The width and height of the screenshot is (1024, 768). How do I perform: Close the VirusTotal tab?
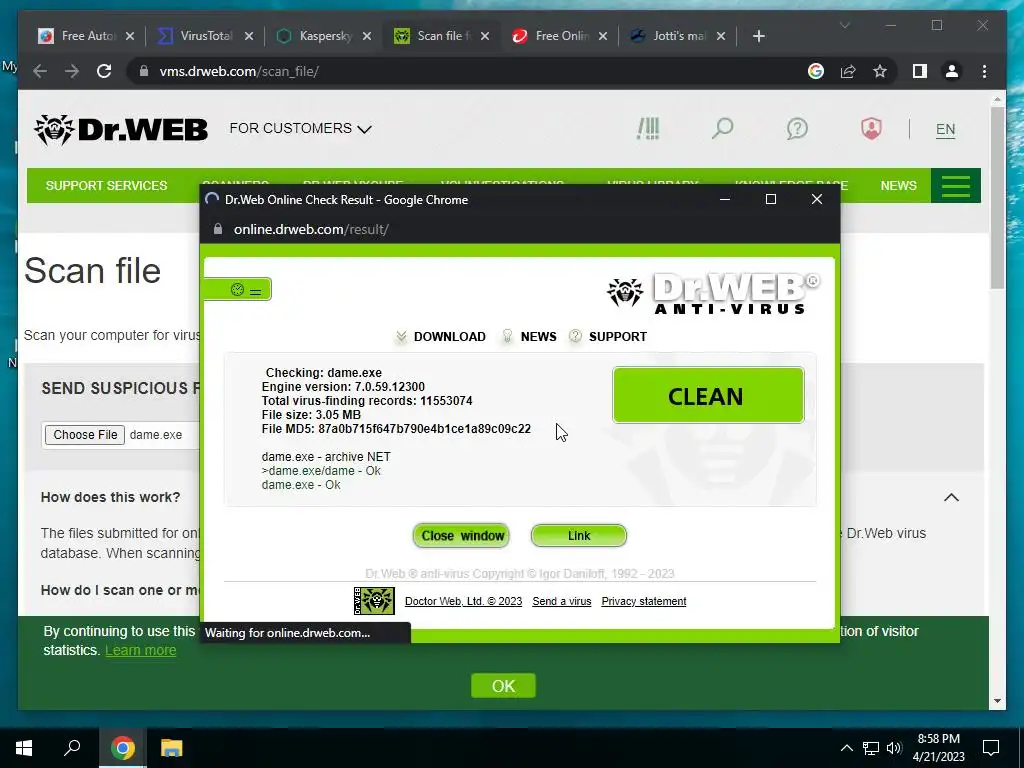[249, 37]
